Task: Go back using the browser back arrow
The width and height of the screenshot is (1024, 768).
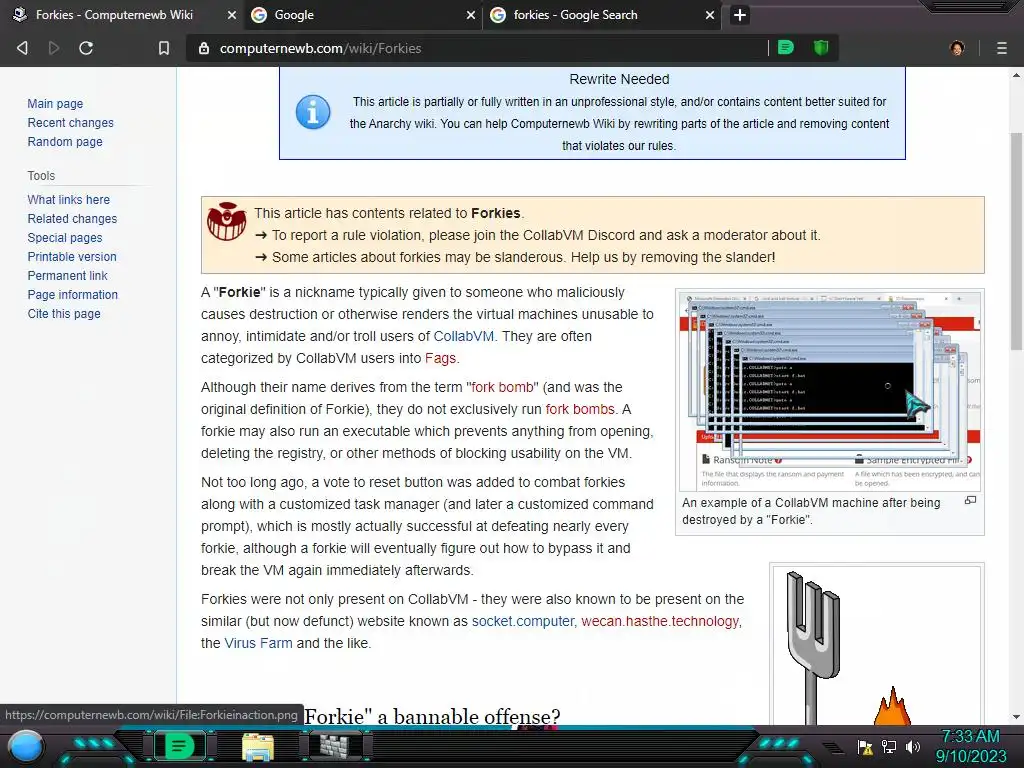Action: [x=22, y=48]
